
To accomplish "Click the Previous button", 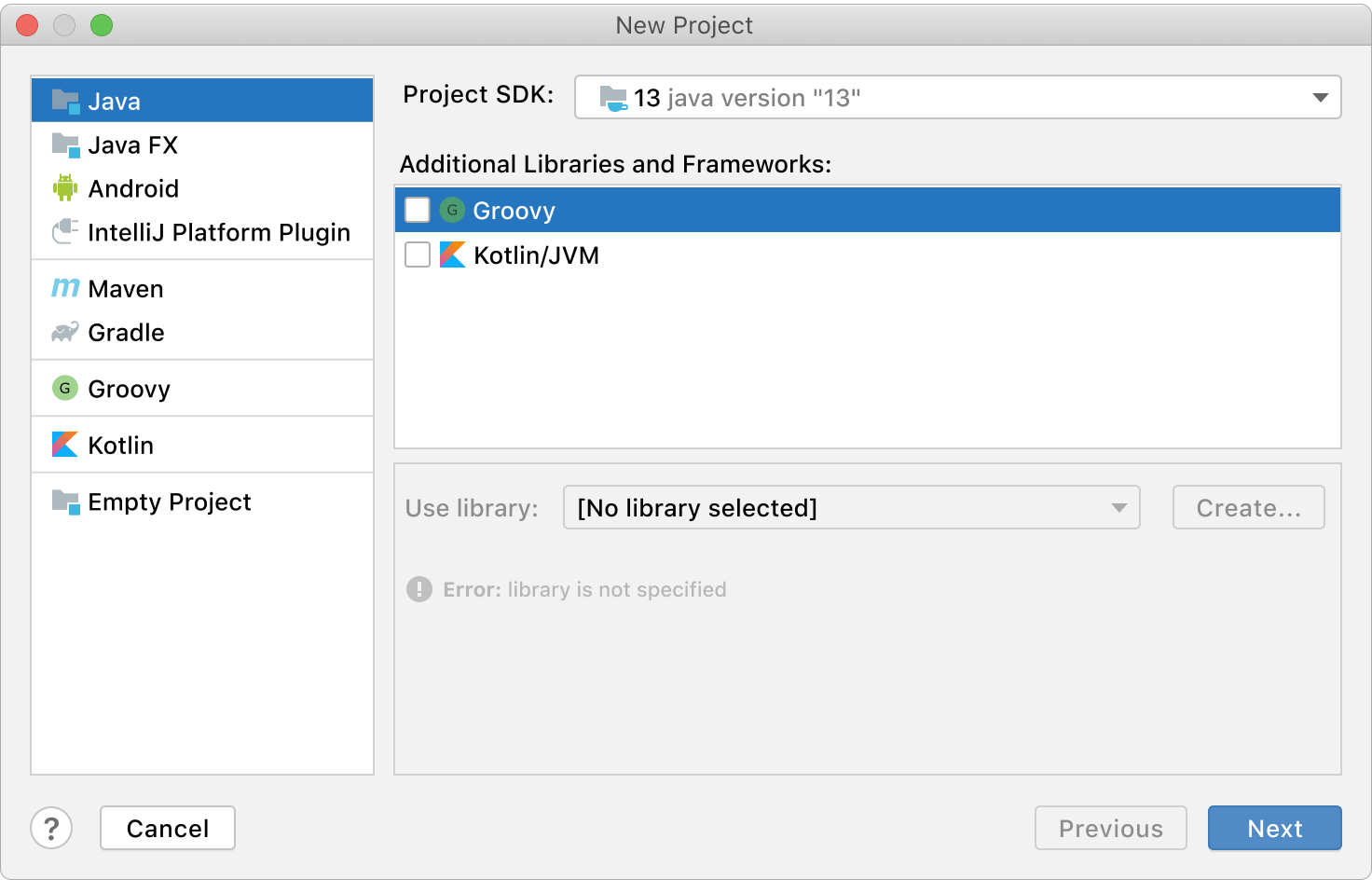I will coord(1110,828).
